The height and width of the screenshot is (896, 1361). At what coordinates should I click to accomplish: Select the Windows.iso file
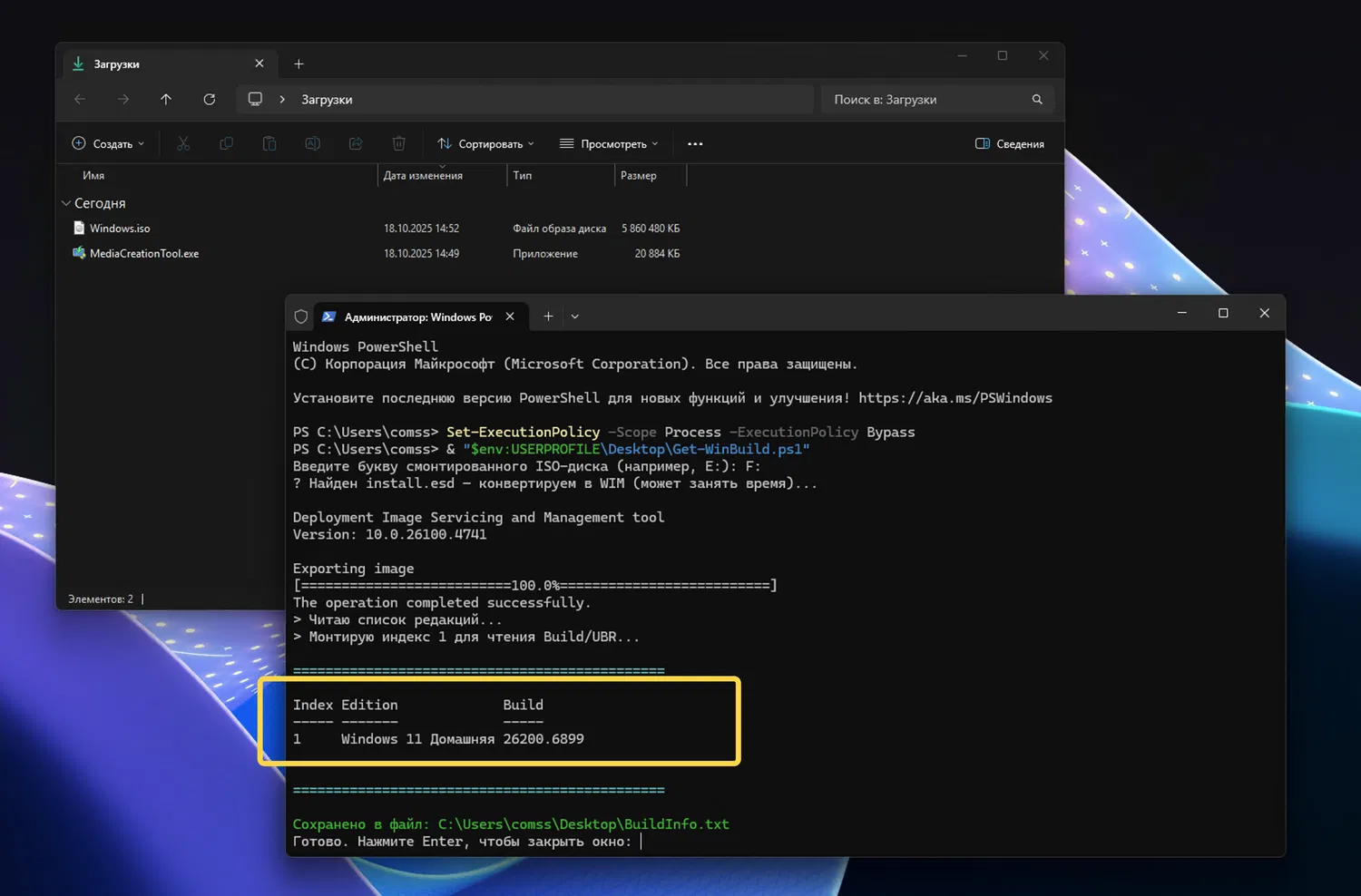click(x=120, y=229)
